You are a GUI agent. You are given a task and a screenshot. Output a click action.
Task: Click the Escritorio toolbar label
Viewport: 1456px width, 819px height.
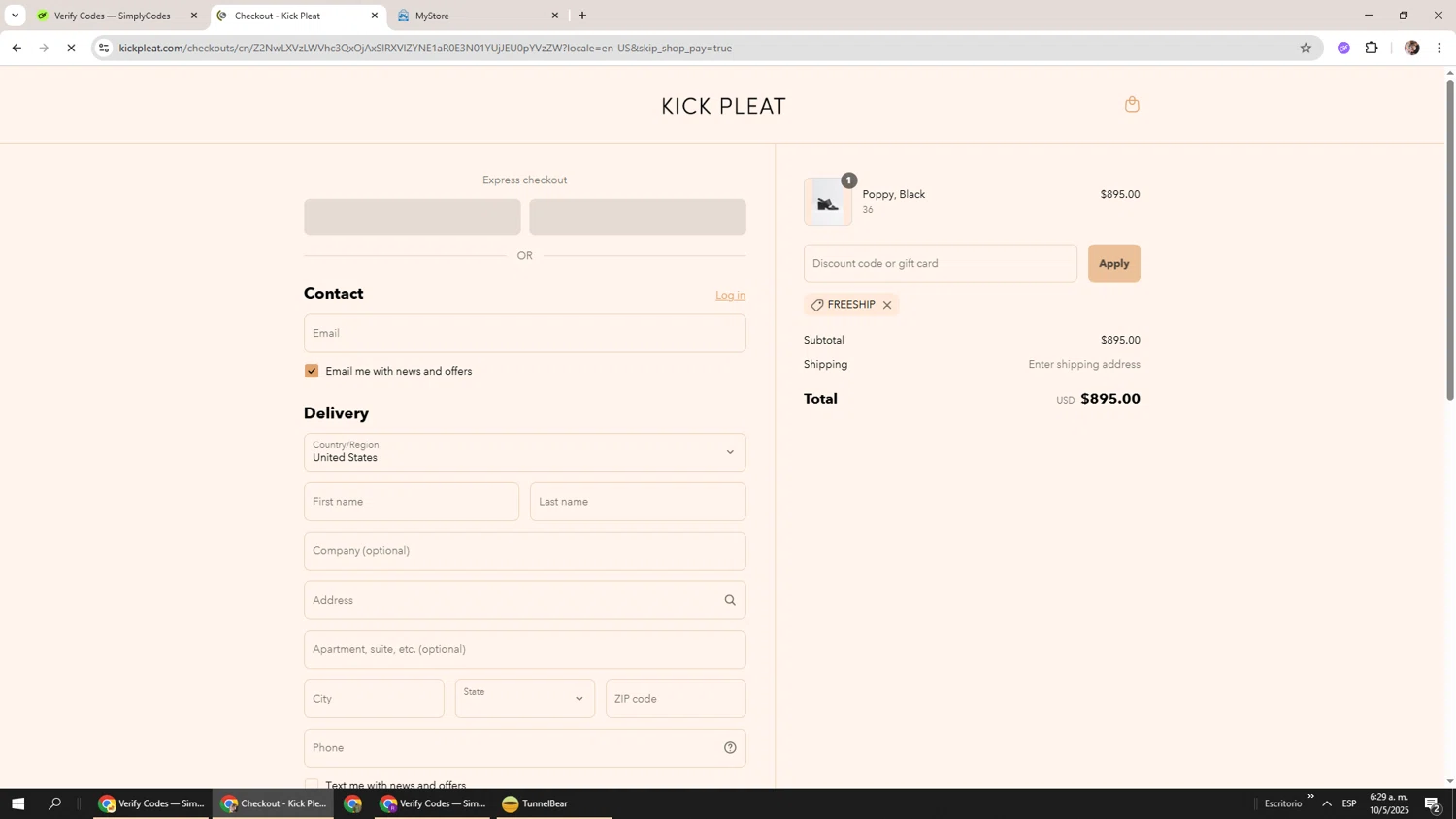1283,803
